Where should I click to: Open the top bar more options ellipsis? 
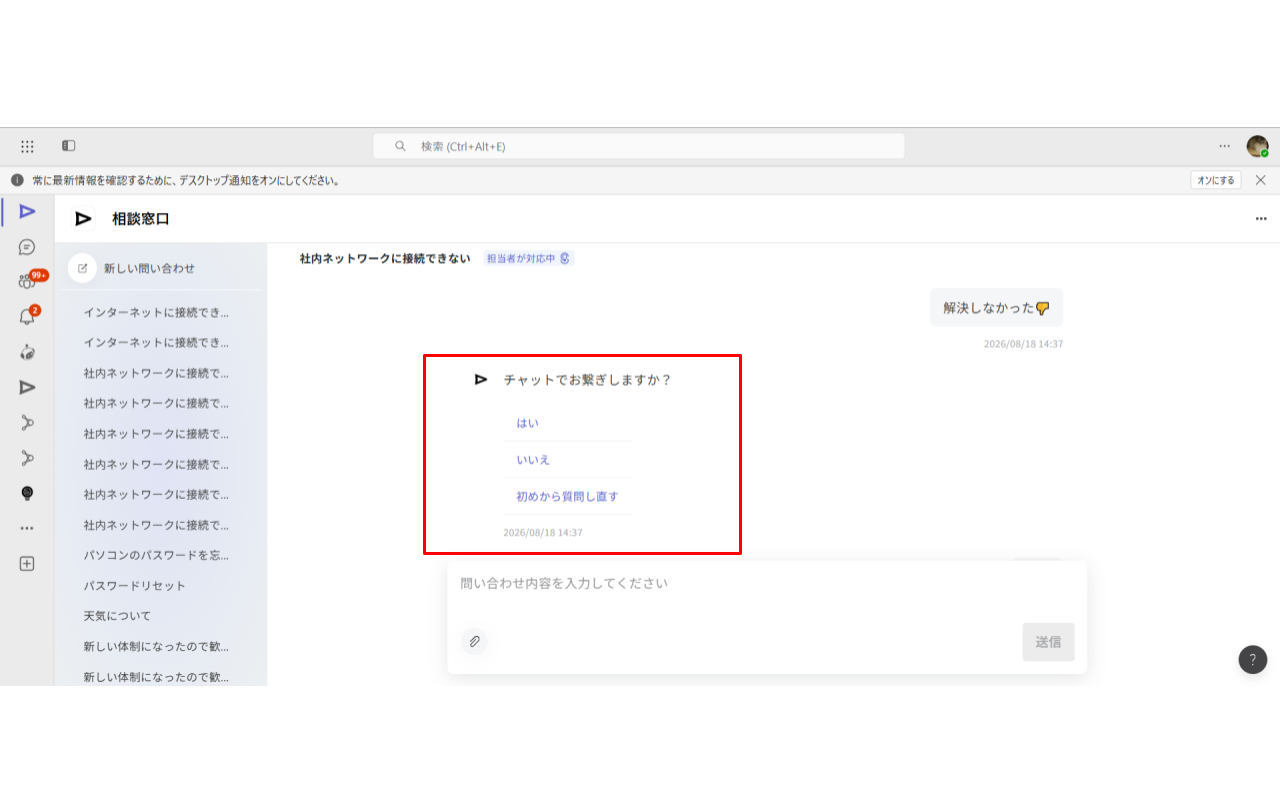1224,146
